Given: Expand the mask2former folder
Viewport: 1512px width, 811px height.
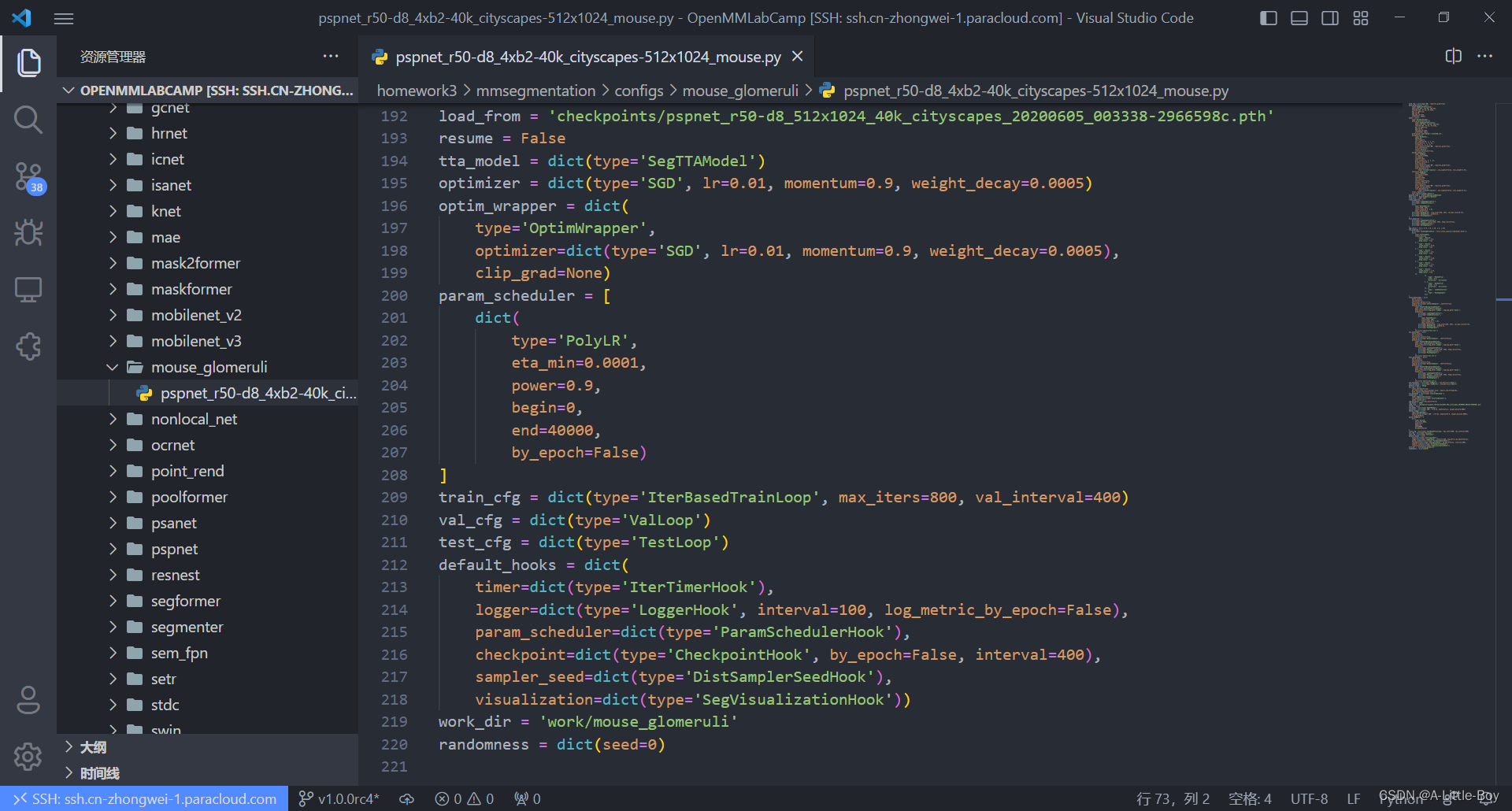Looking at the screenshot, I should (208, 263).
